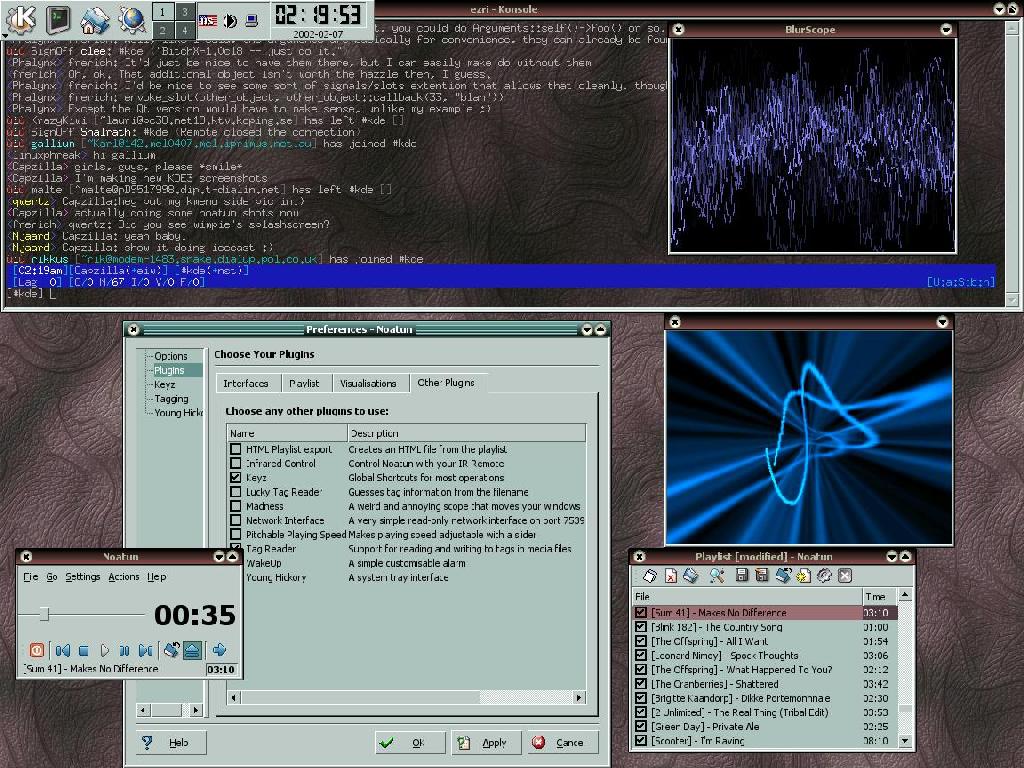
Task: Disable the Keyz plugin checkbox
Action: (x=236, y=477)
